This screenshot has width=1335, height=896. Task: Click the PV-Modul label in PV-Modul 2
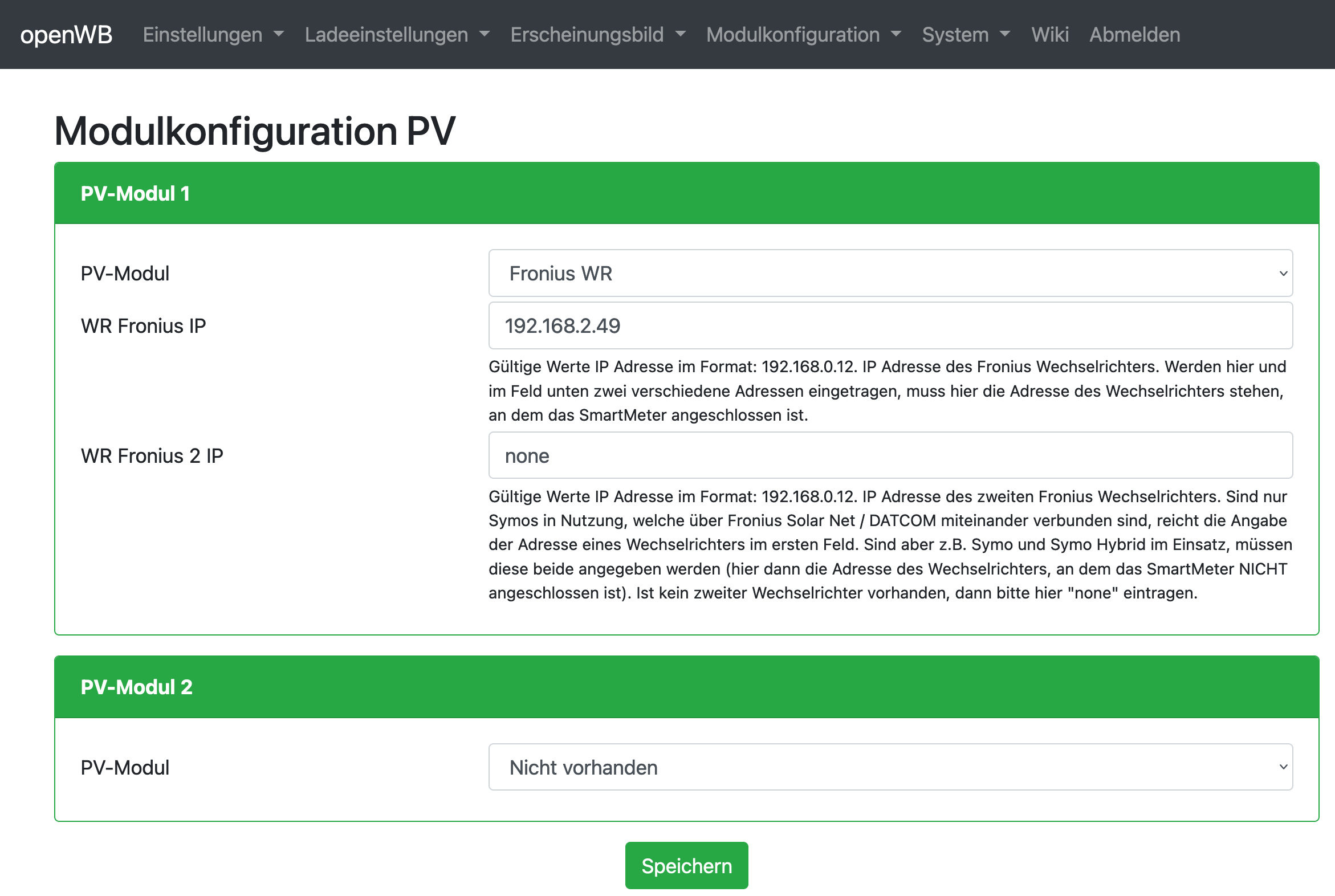point(125,767)
